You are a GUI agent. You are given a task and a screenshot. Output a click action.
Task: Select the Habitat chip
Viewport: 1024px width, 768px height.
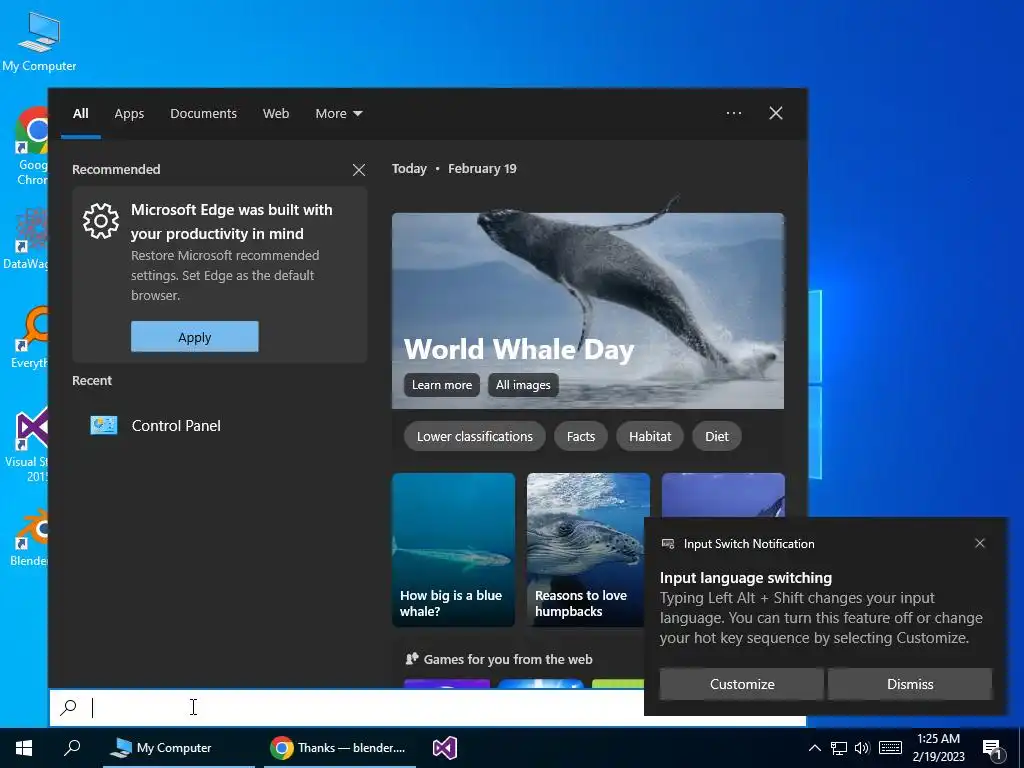pyautogui.click(x=650, y=436)
